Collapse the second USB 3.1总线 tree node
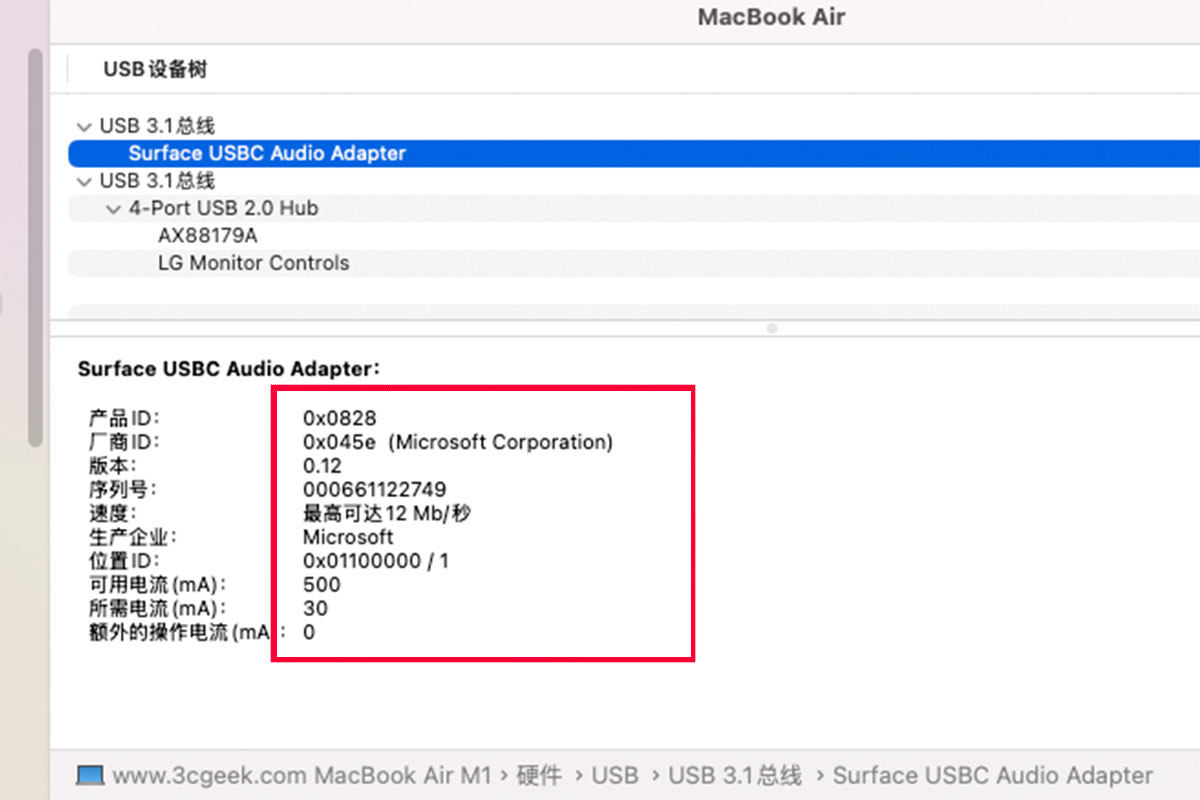 82,182
